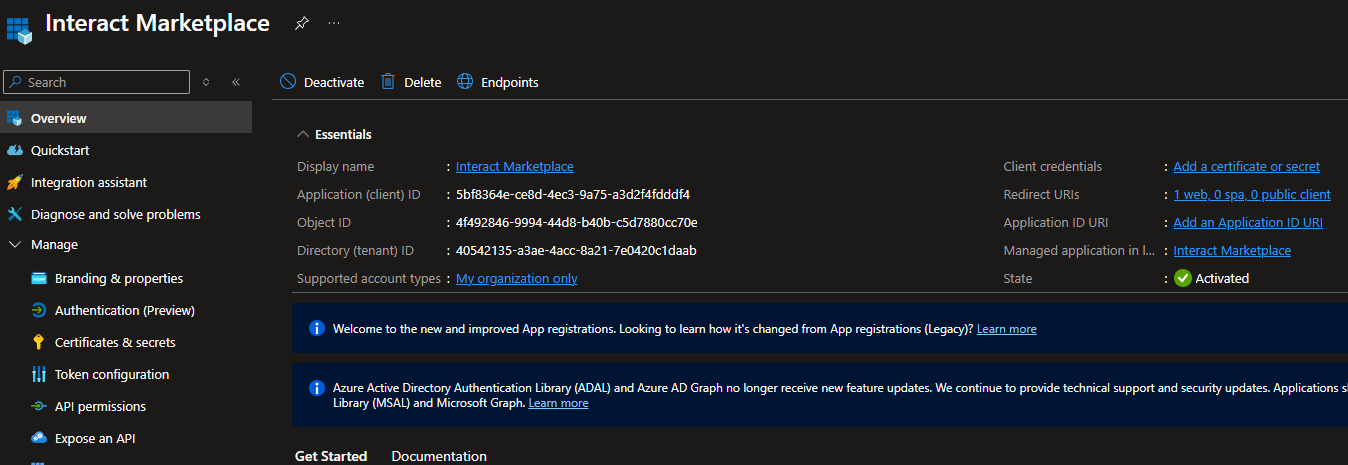Click the Delete button

pos(411,82)
